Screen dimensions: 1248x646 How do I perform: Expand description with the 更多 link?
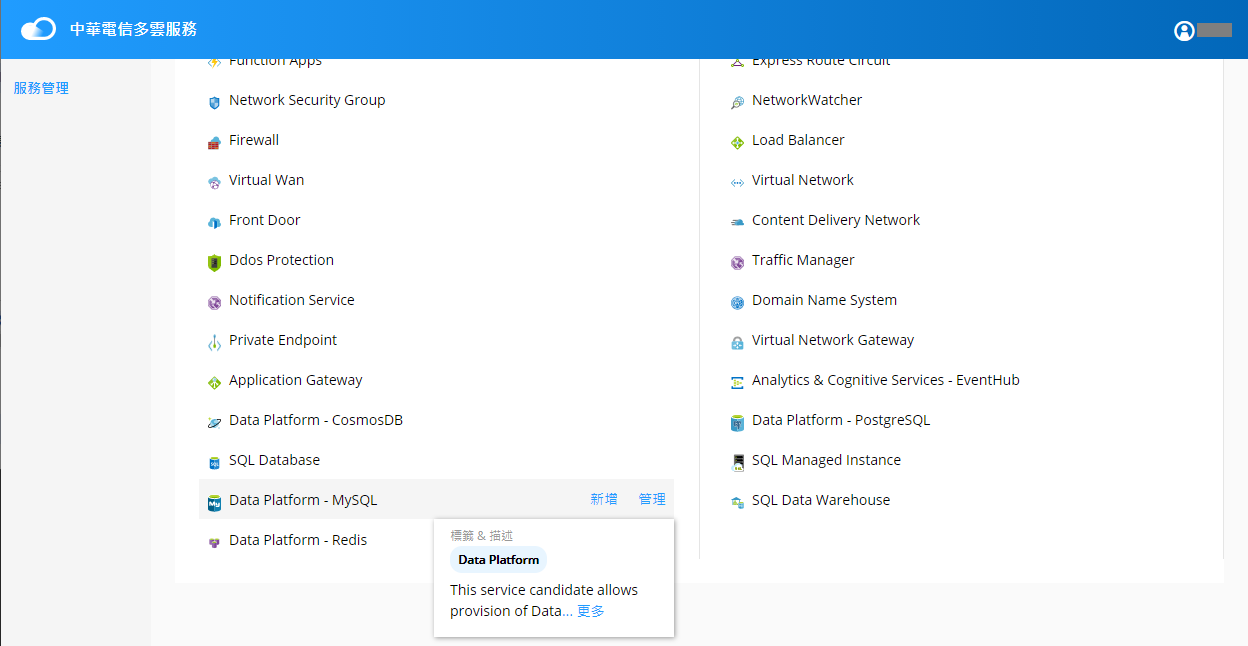(x=591, y=611)
